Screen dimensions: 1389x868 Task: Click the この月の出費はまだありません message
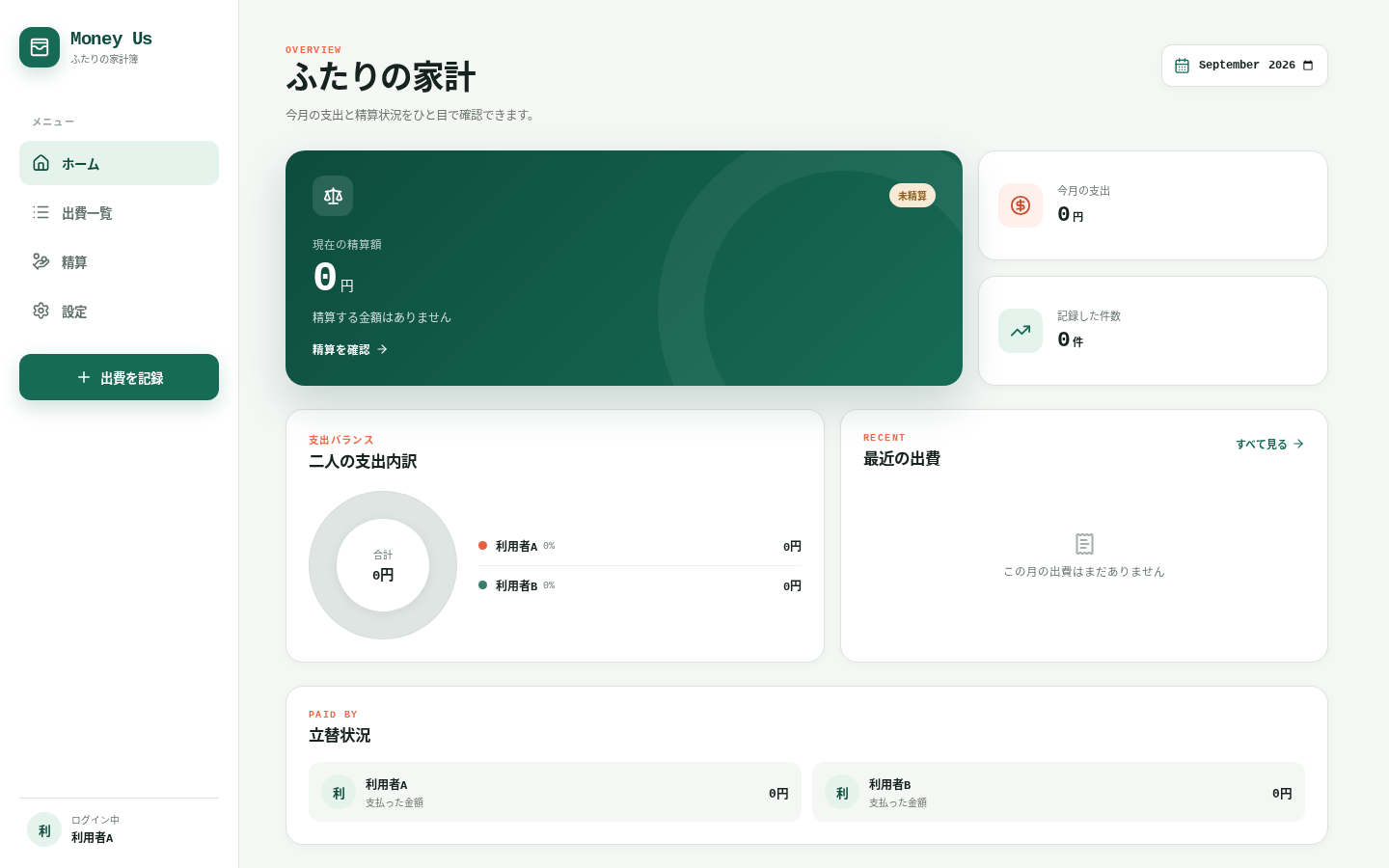pyautogui.click(x=1084, y=572)
